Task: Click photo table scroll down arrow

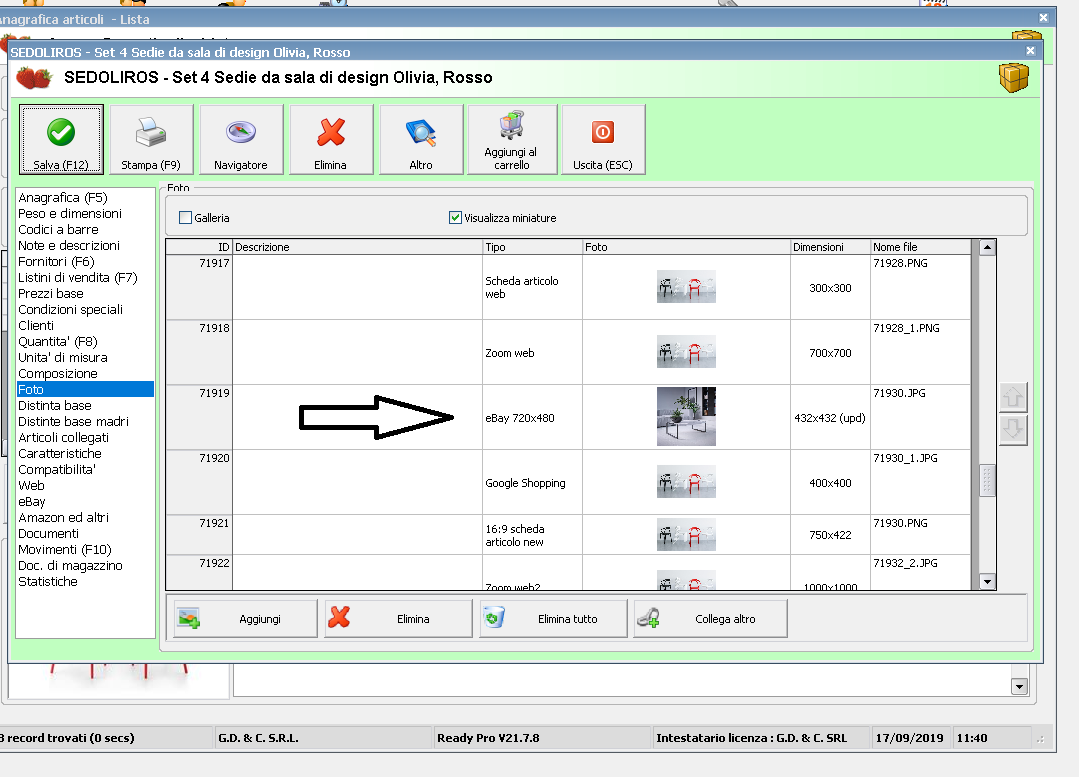Action: 987,582
